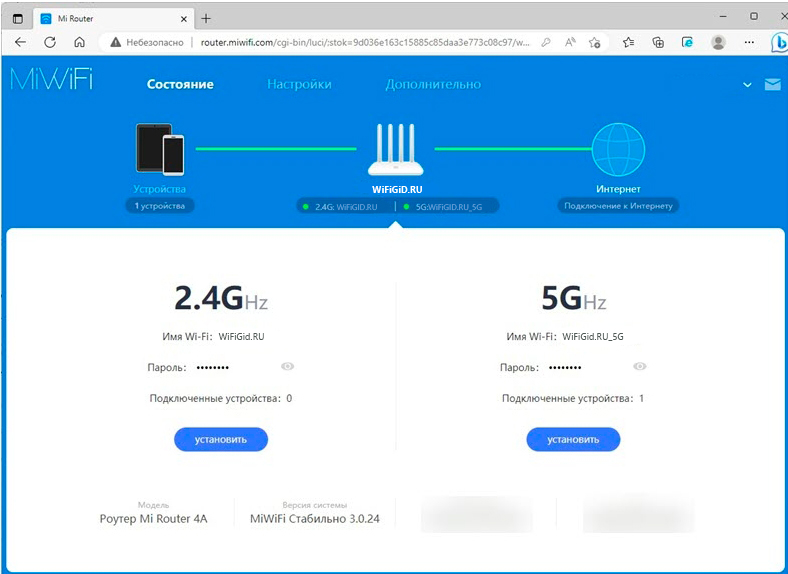
Task: Click the 5G:WiFiGiD.RU_5G status
Action: 443,207
